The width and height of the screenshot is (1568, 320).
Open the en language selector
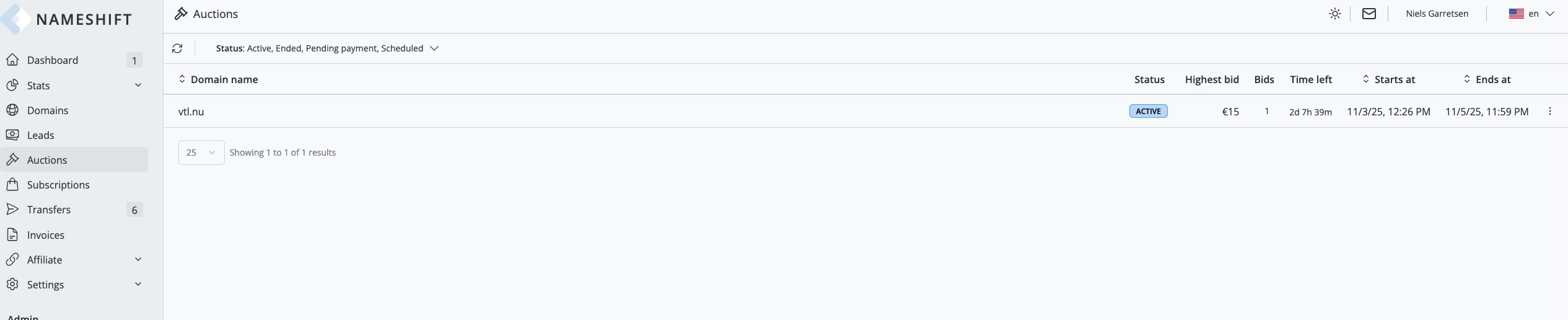point(1531,14)
